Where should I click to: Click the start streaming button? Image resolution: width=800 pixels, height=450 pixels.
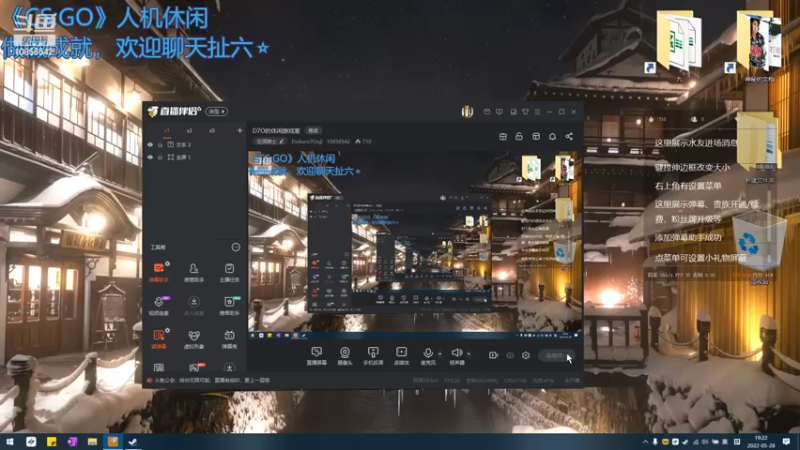557,355
